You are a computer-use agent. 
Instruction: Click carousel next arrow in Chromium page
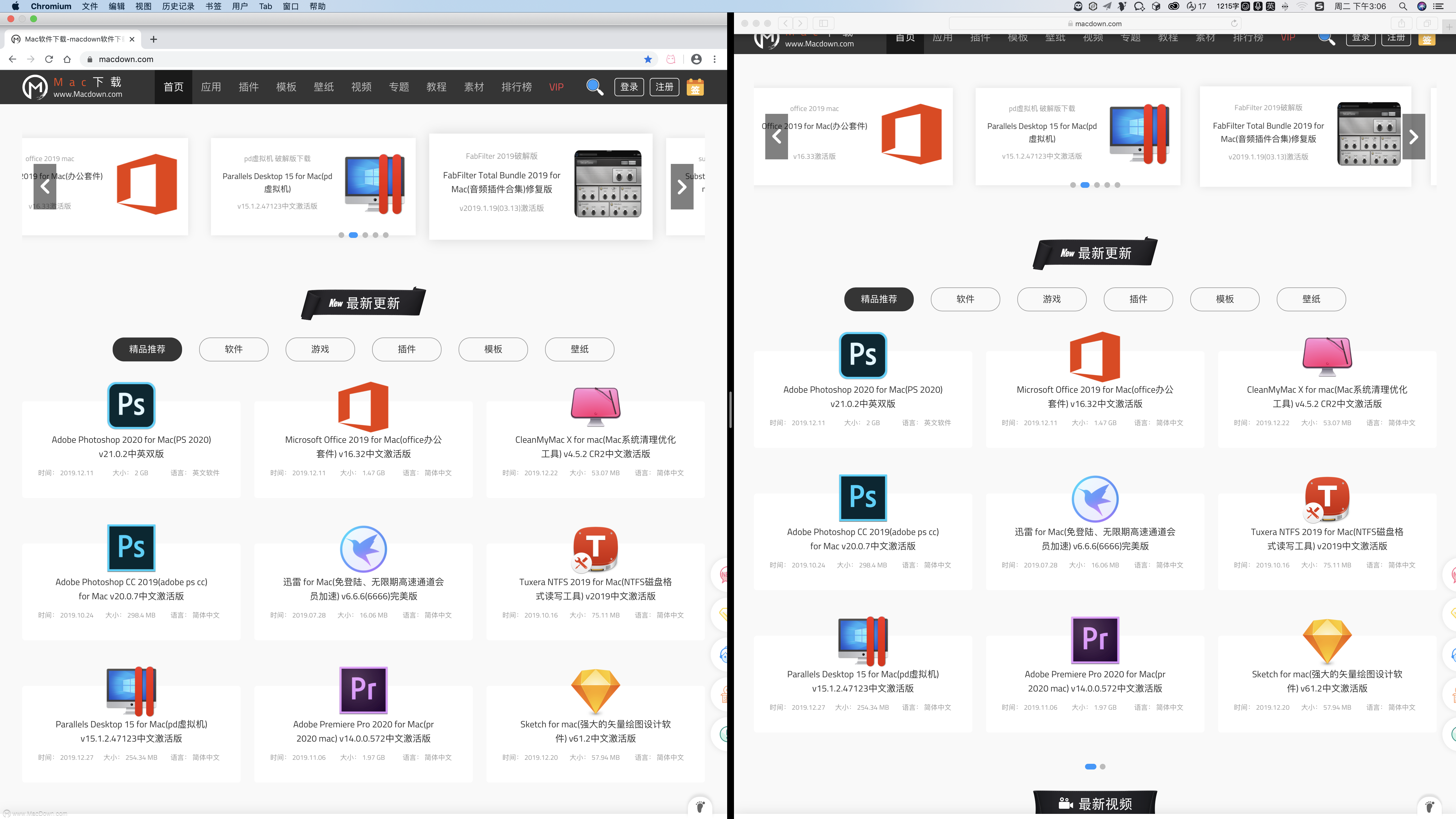pyautogui.click(x=682, y=186)
